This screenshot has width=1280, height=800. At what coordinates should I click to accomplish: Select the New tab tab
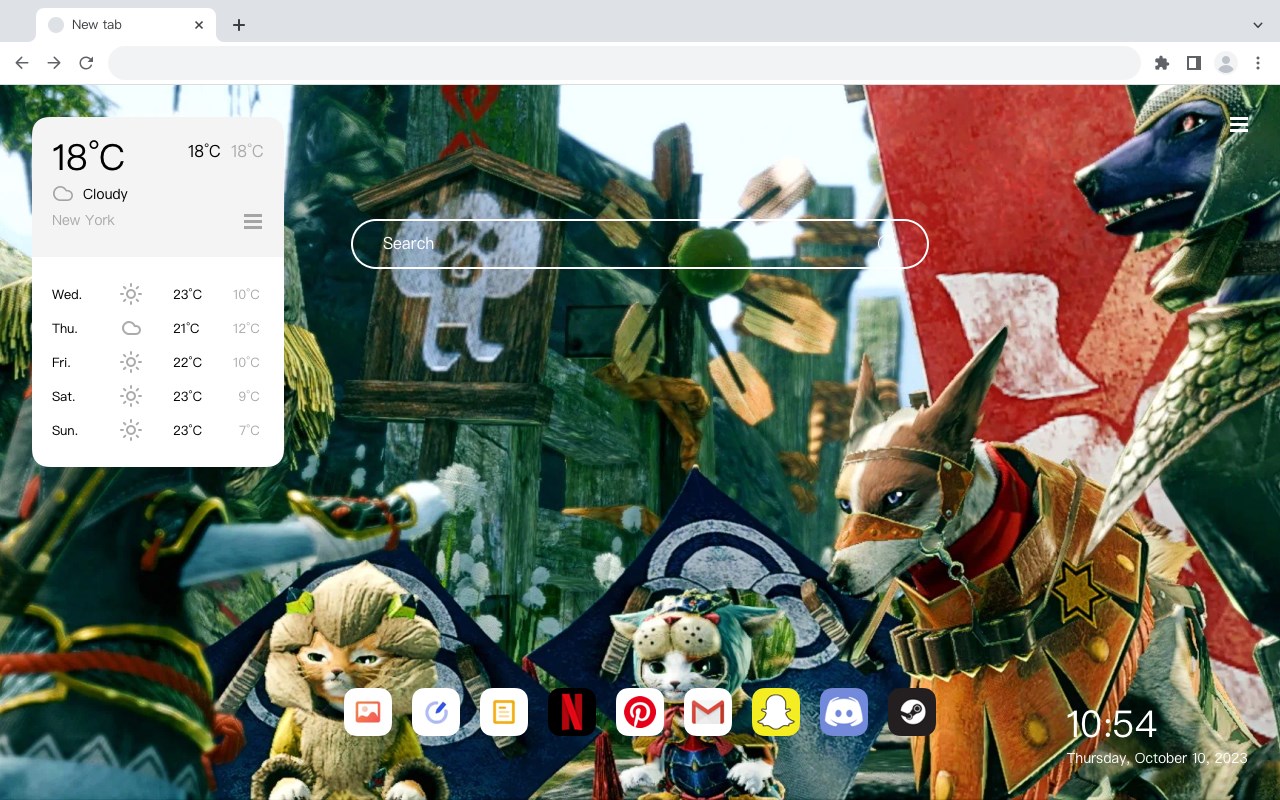[126, 25]
